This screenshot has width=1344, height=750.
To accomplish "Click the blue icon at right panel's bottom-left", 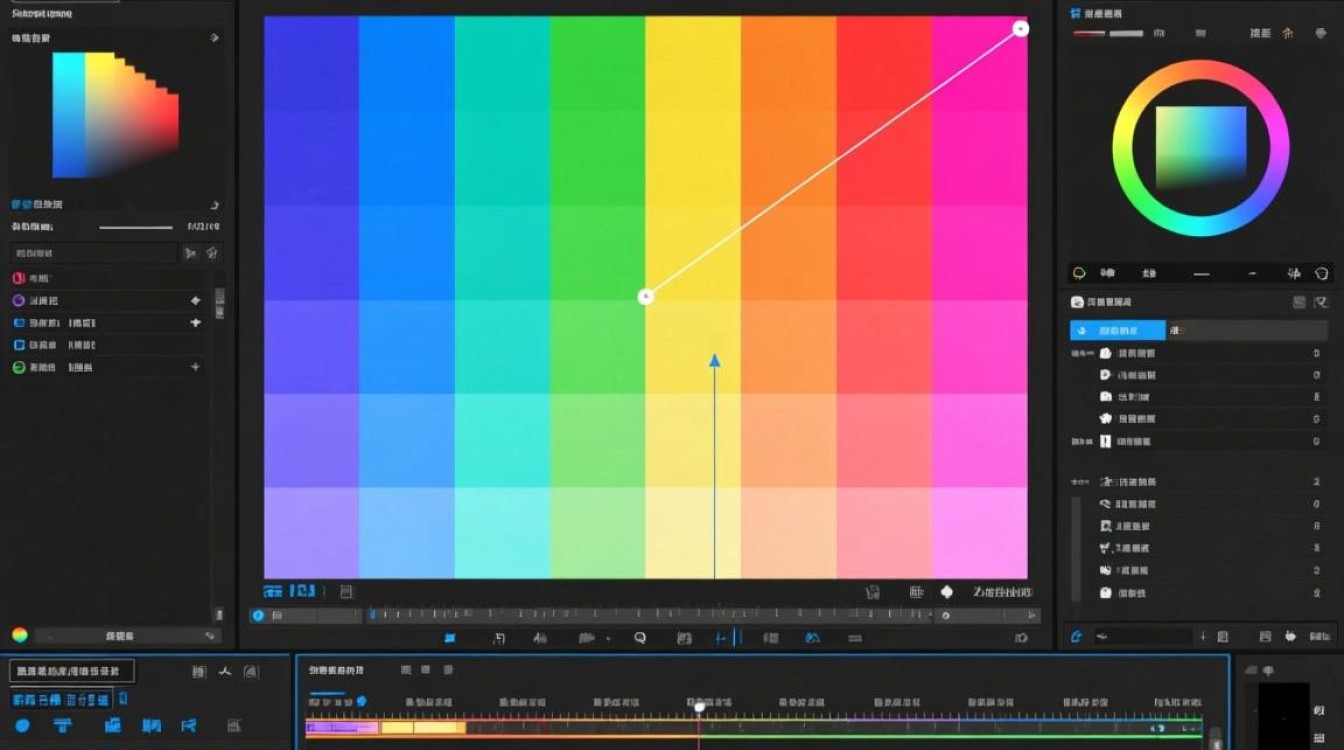I will [1076, 635].
